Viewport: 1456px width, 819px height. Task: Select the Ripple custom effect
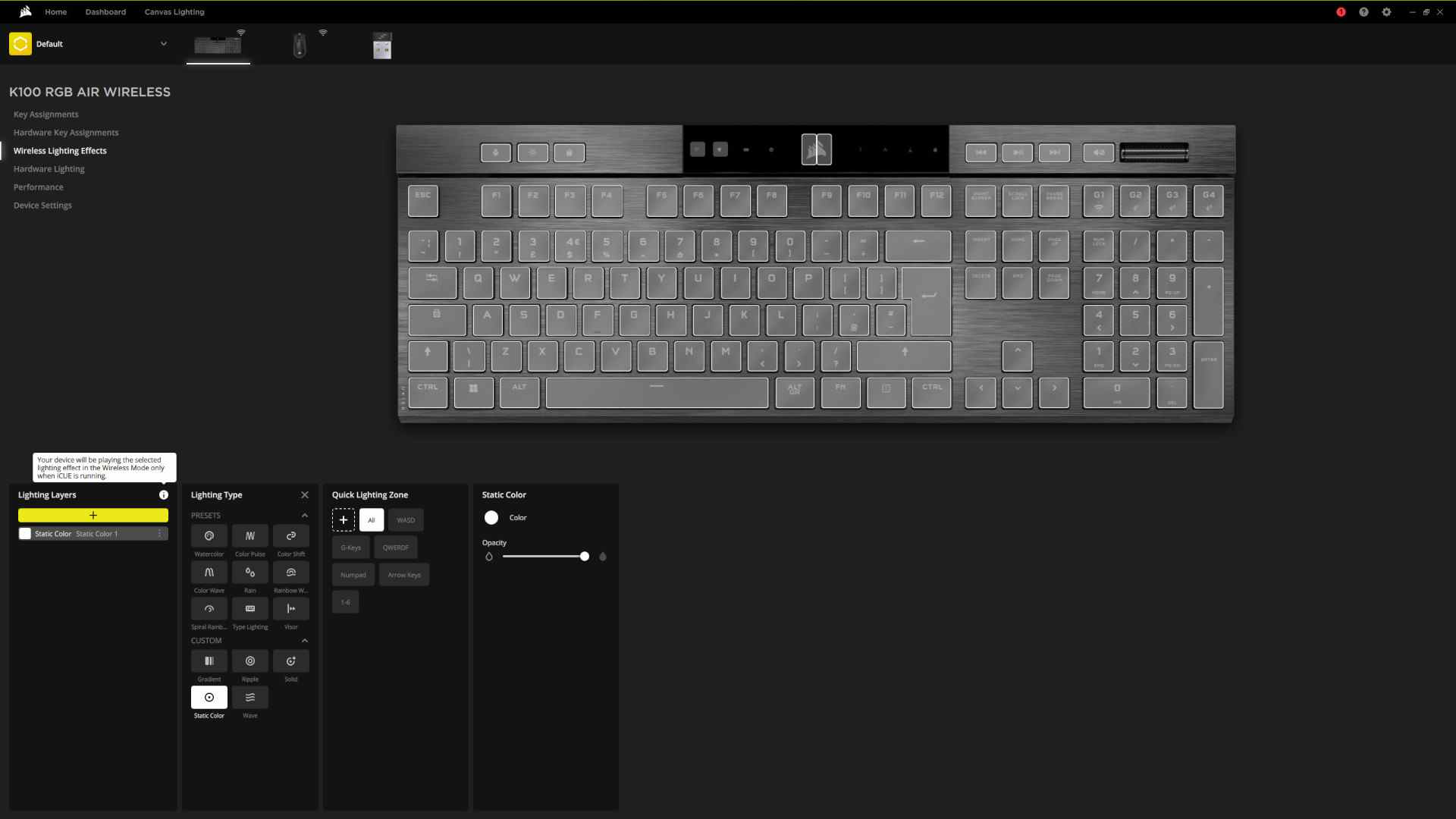(x=249, y=660)
